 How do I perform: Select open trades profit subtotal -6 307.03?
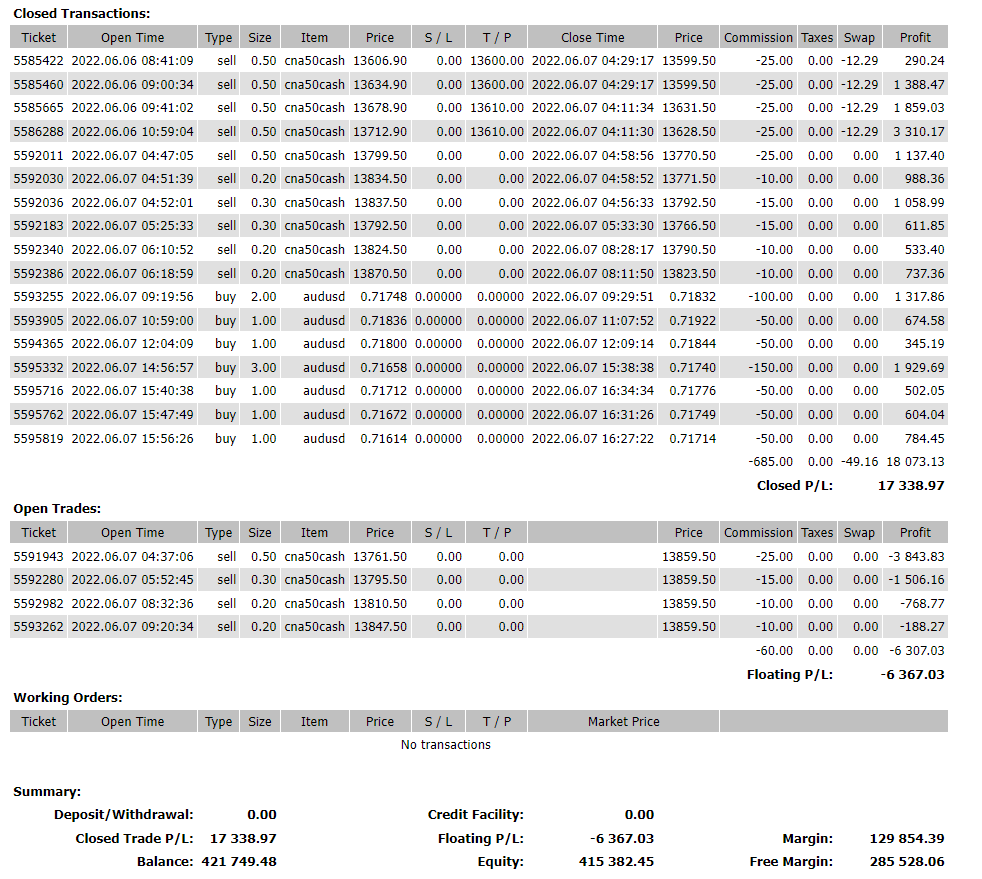point(917,650)
